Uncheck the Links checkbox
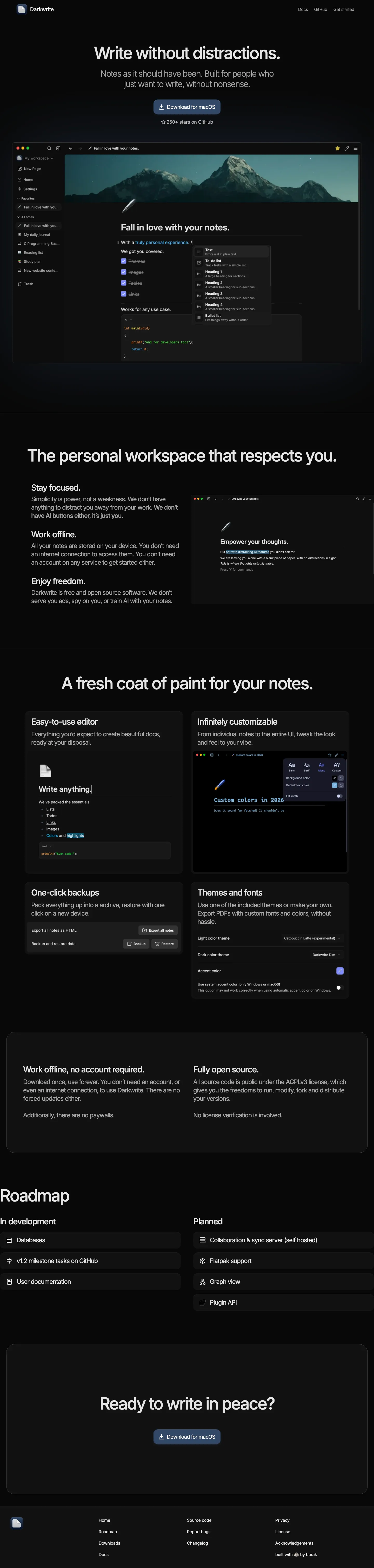374x1568 pixels. (124, 294)
